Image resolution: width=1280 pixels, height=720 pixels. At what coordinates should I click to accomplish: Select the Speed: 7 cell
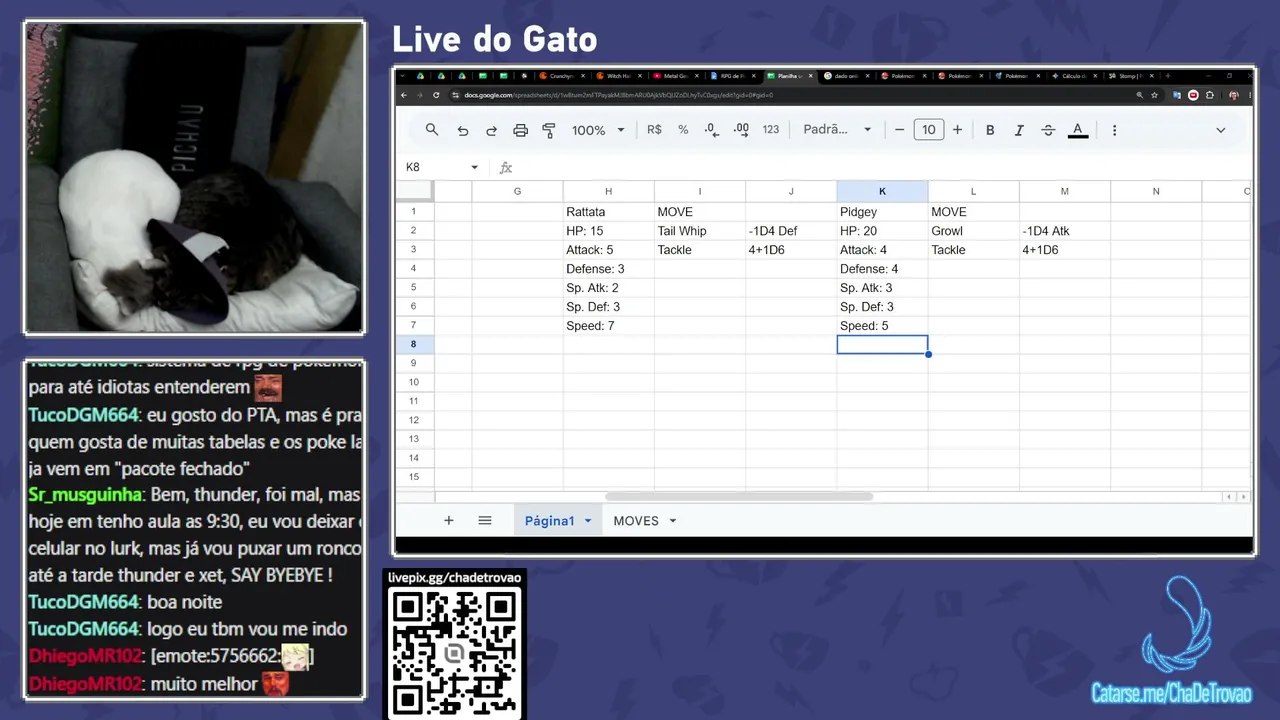(608, 326)
